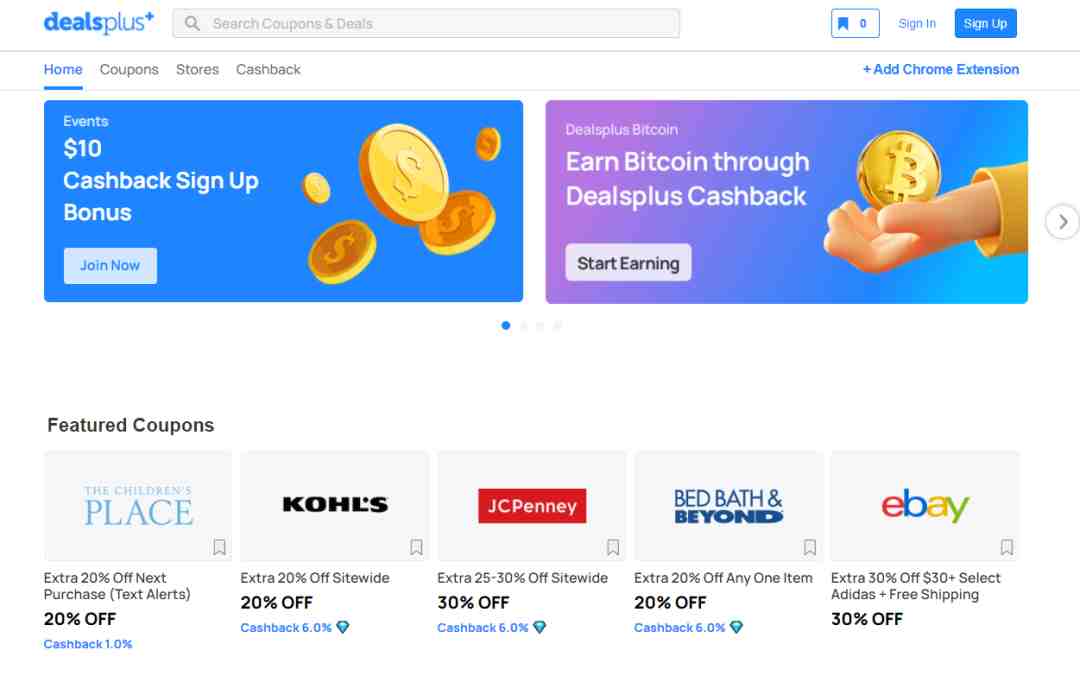Bookmark the JCPenney coupon
The image size is (1080, 682).
click(613, 547)
